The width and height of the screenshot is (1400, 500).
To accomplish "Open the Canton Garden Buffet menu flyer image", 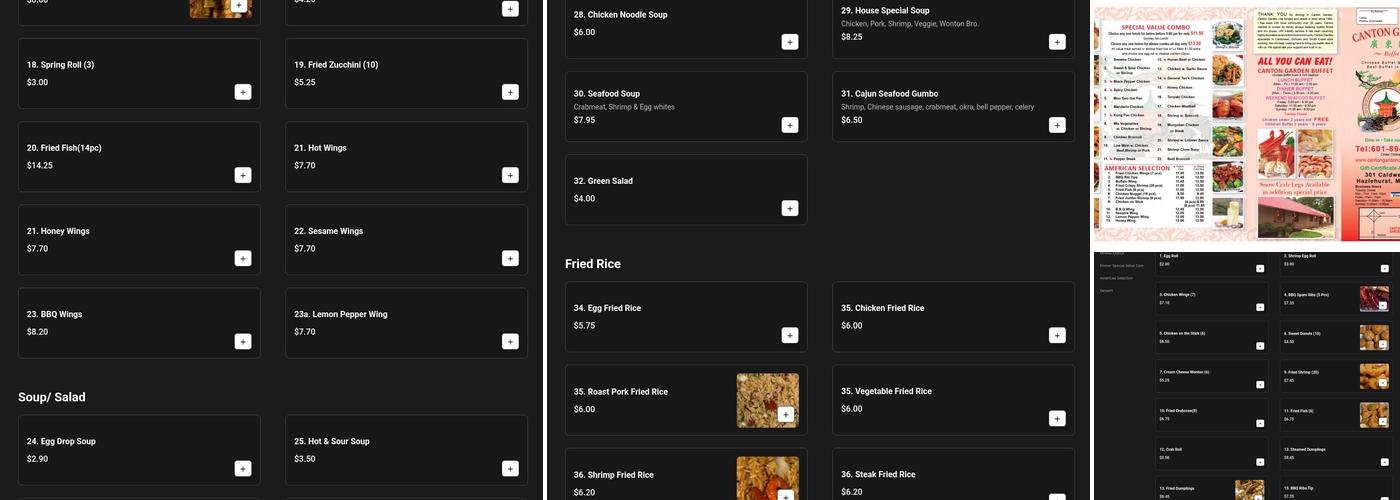I will (x=1246, y=124).
